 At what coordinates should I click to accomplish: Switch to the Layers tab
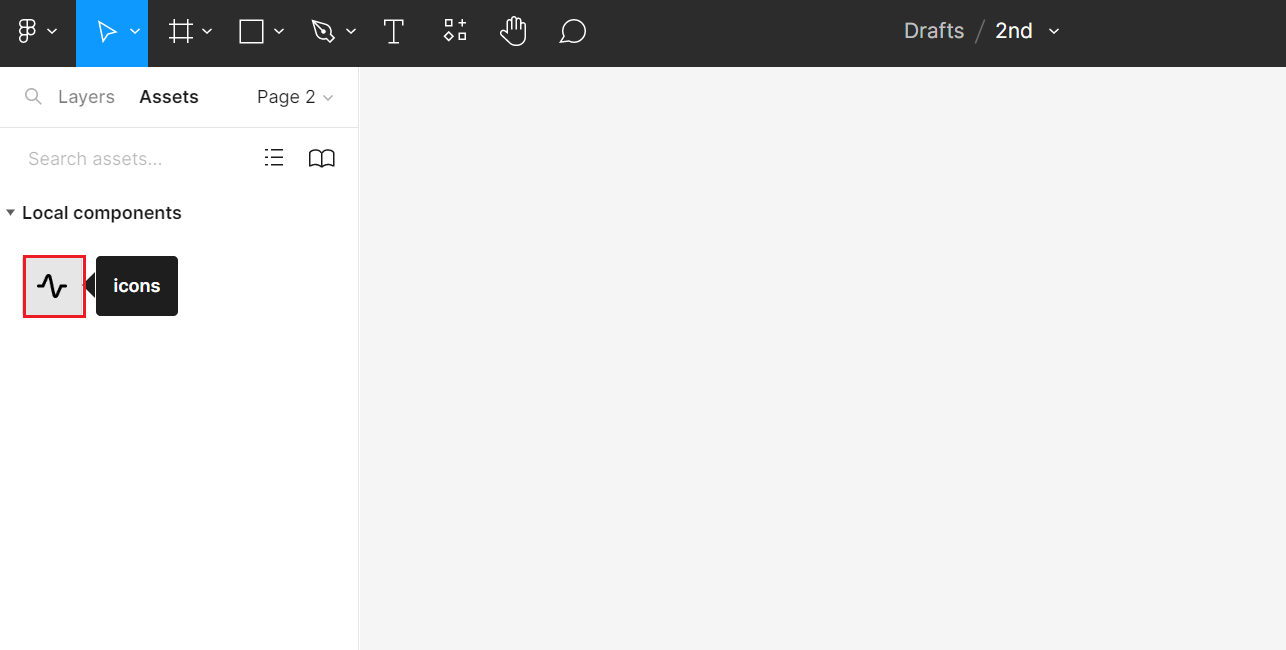[86, 97]
